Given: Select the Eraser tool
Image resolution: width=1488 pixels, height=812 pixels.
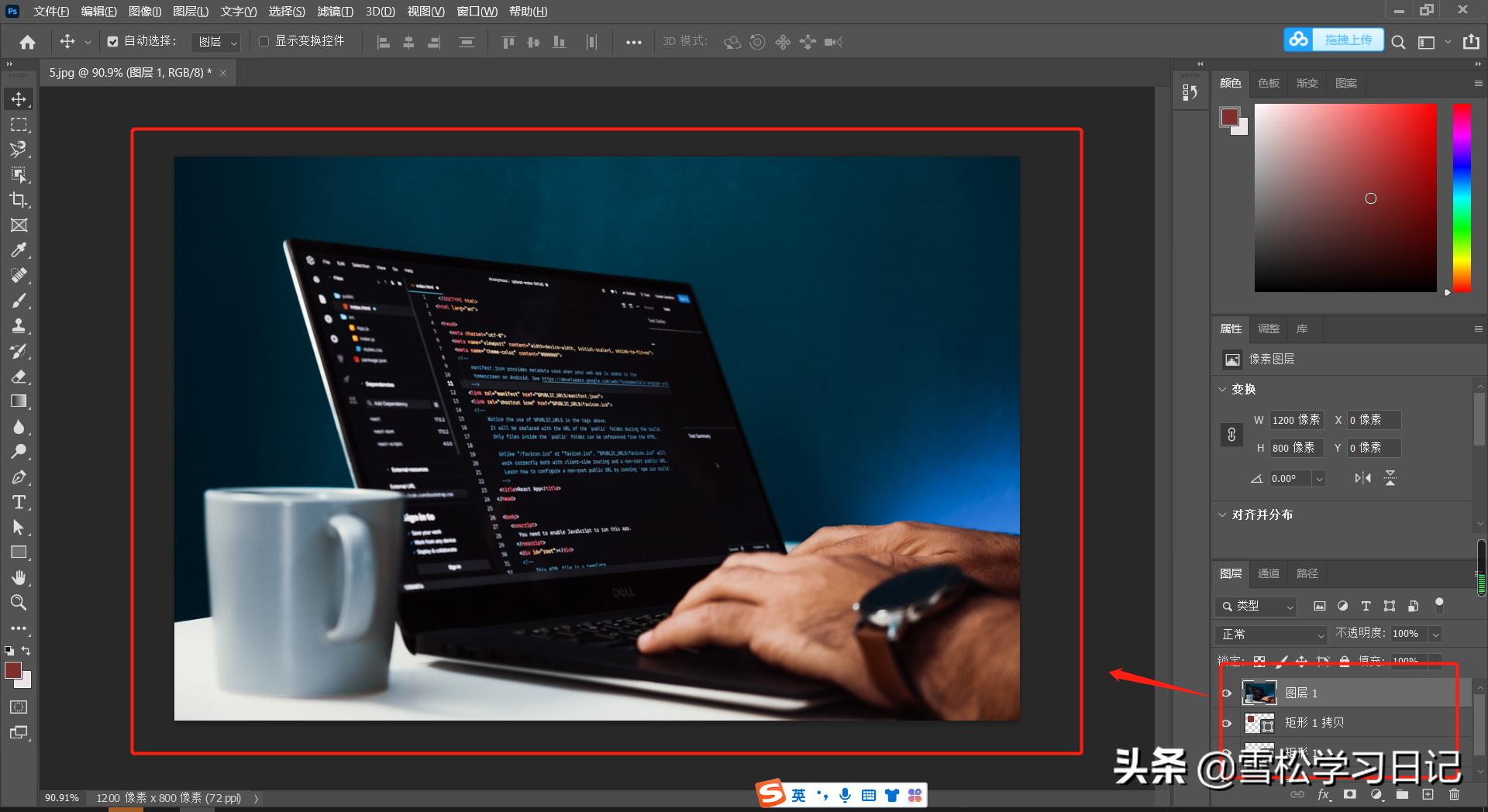Looking at the screenshot, I should pos(19,376).
